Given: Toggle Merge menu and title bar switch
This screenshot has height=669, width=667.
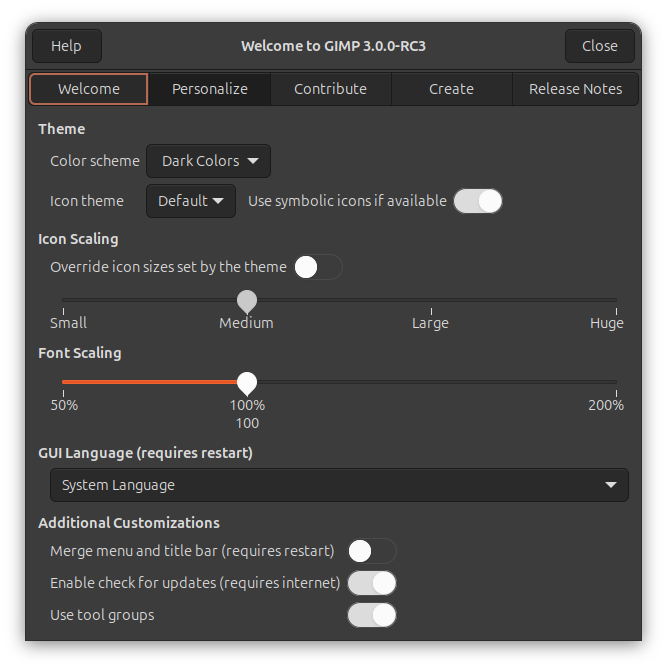Looking at the screenshot, I should tap(372, 551).
